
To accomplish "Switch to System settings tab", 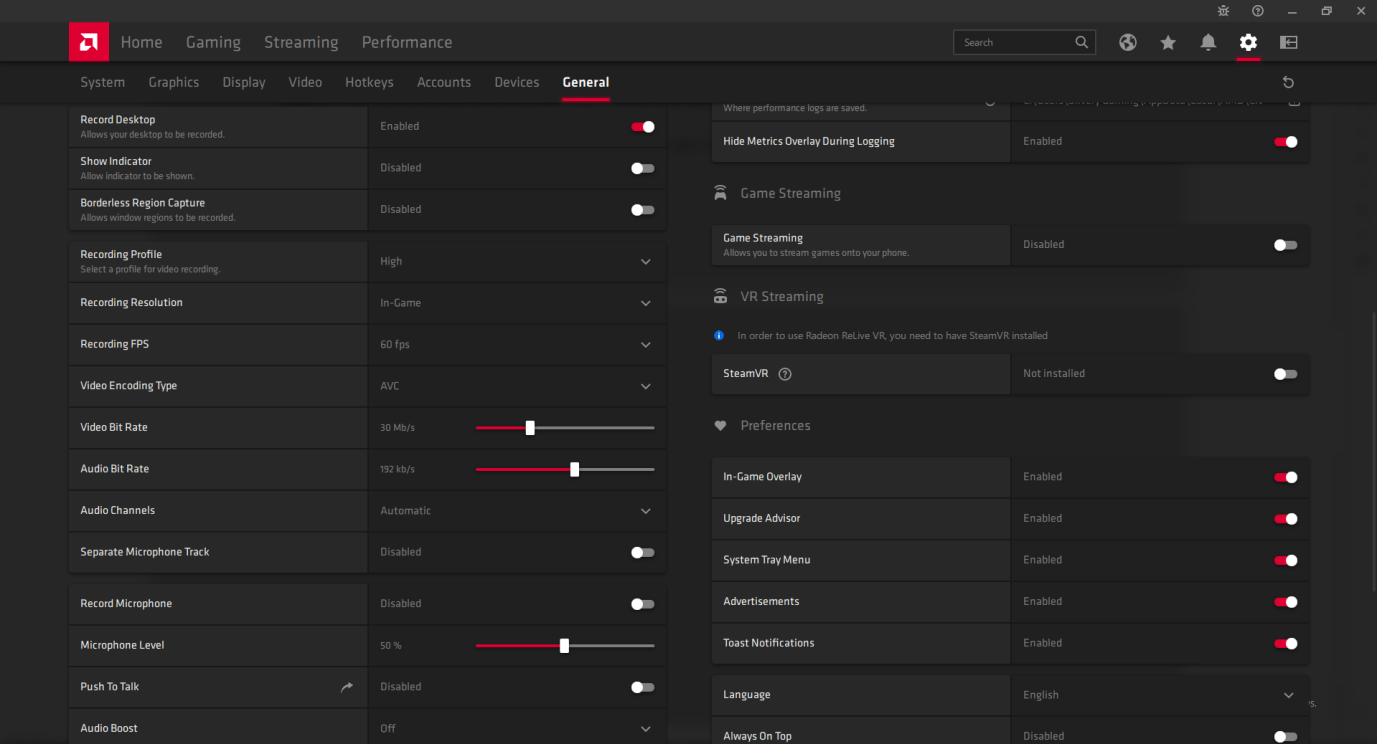I will [x=102, y=82].
